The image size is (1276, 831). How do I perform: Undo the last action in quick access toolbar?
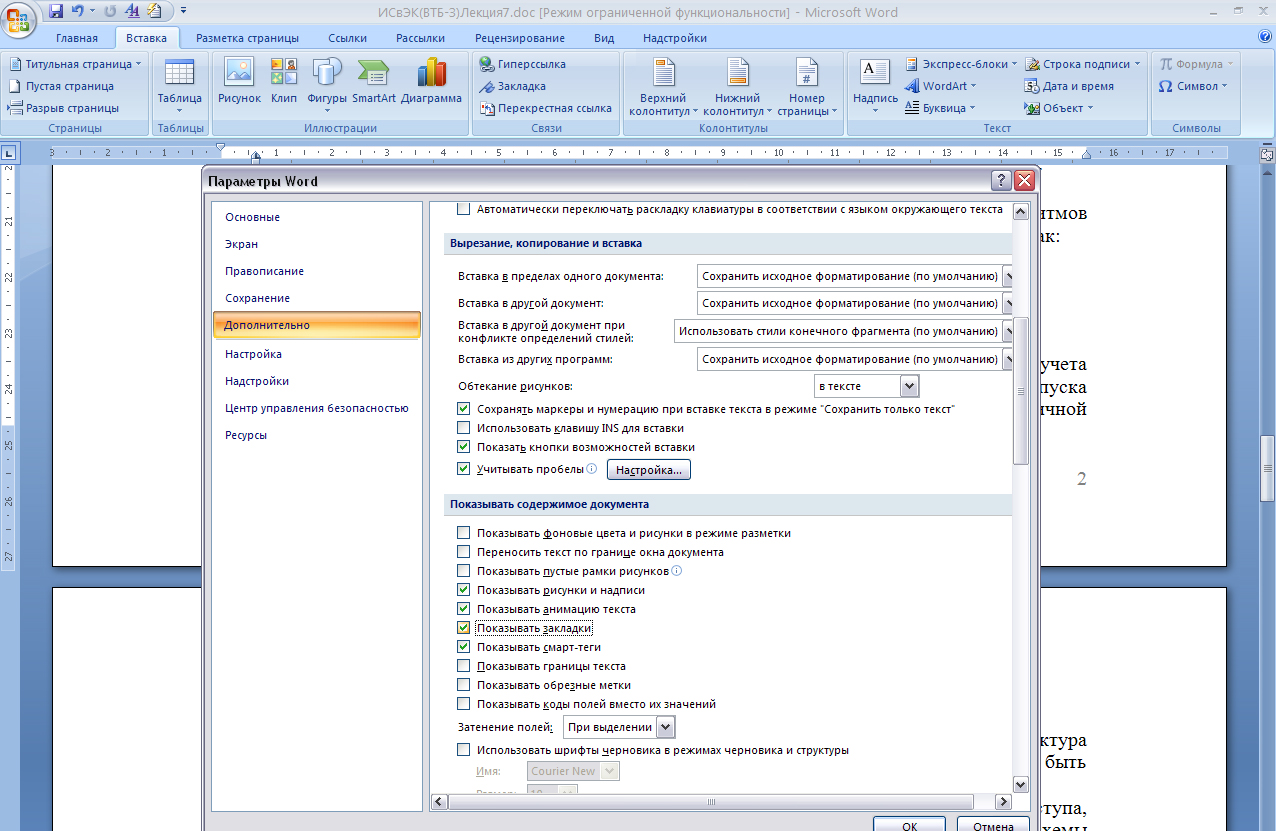(x=77, y=12)
